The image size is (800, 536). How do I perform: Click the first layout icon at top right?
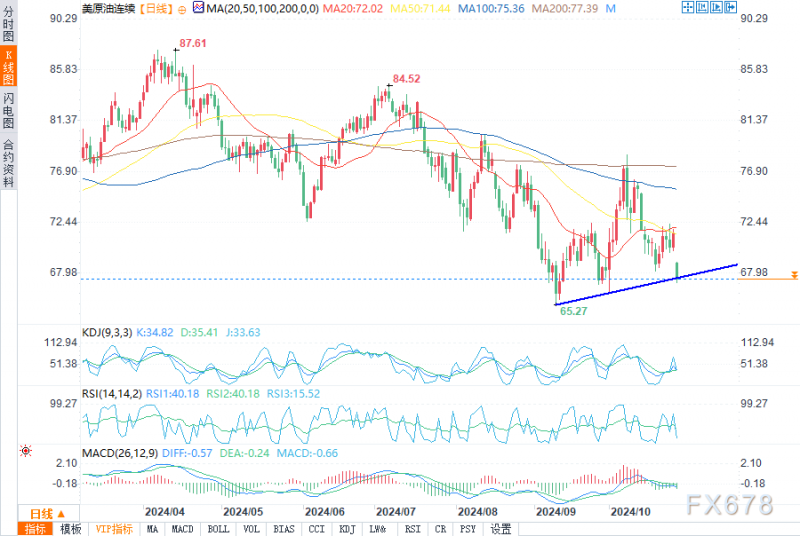(687, 7)
